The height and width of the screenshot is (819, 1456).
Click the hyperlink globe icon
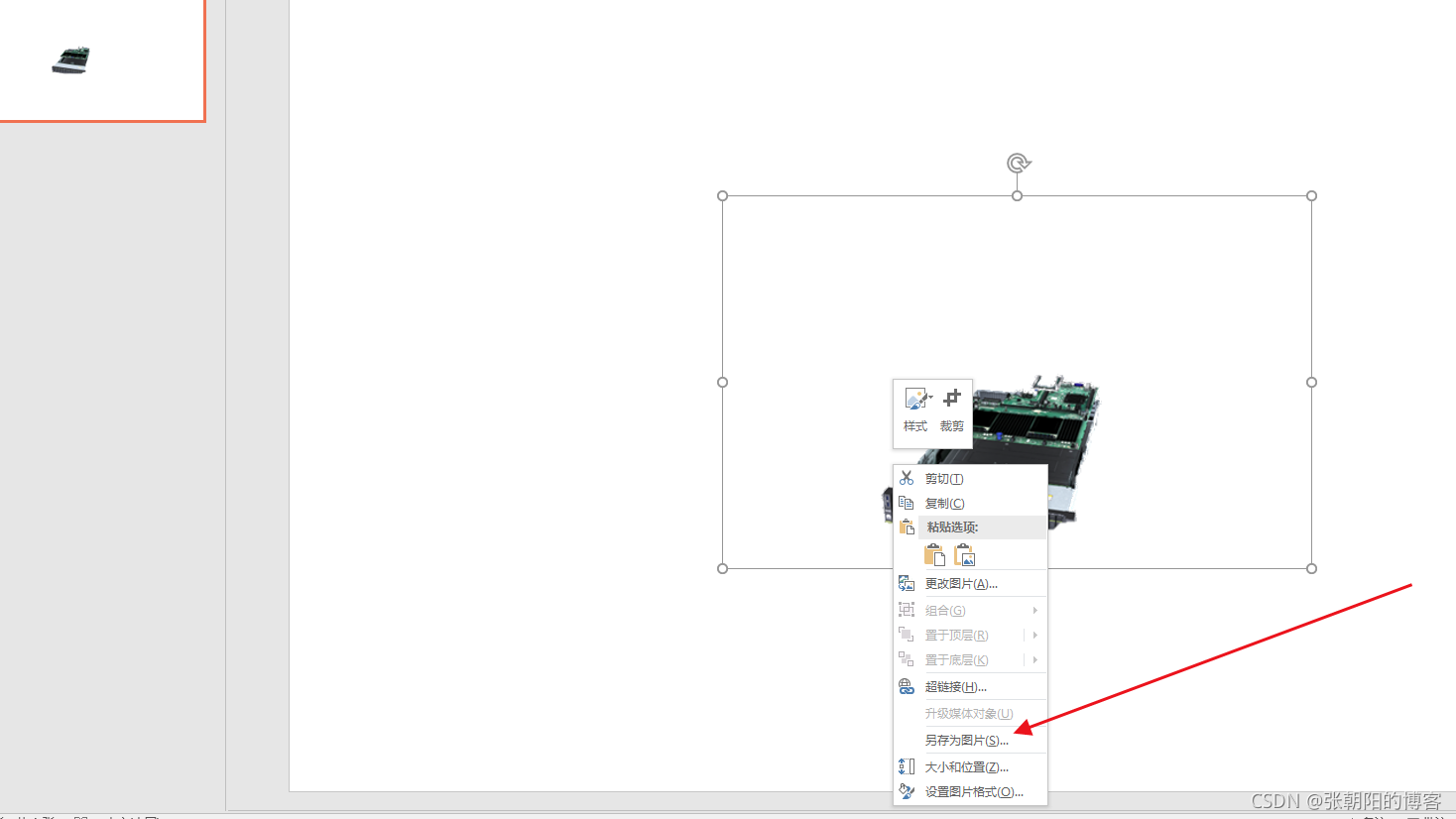click(907, 686)
